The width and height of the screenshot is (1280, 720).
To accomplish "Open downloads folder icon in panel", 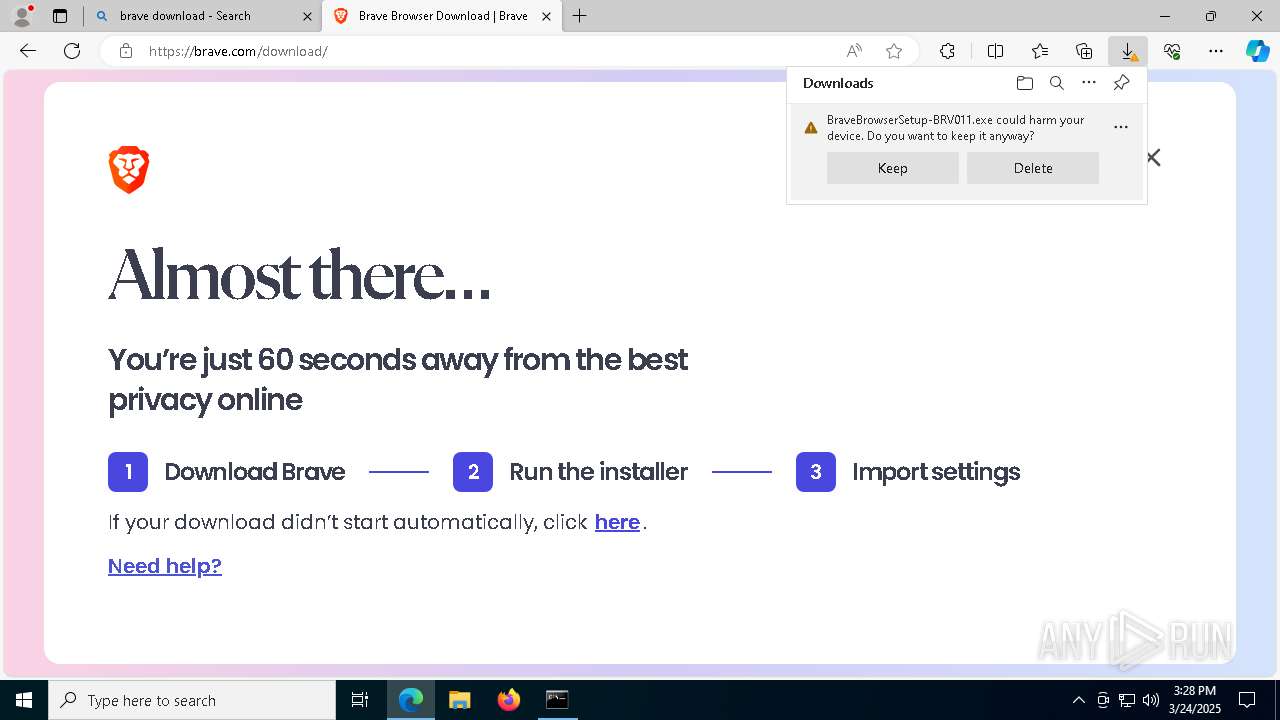I will coord(1025,83).
